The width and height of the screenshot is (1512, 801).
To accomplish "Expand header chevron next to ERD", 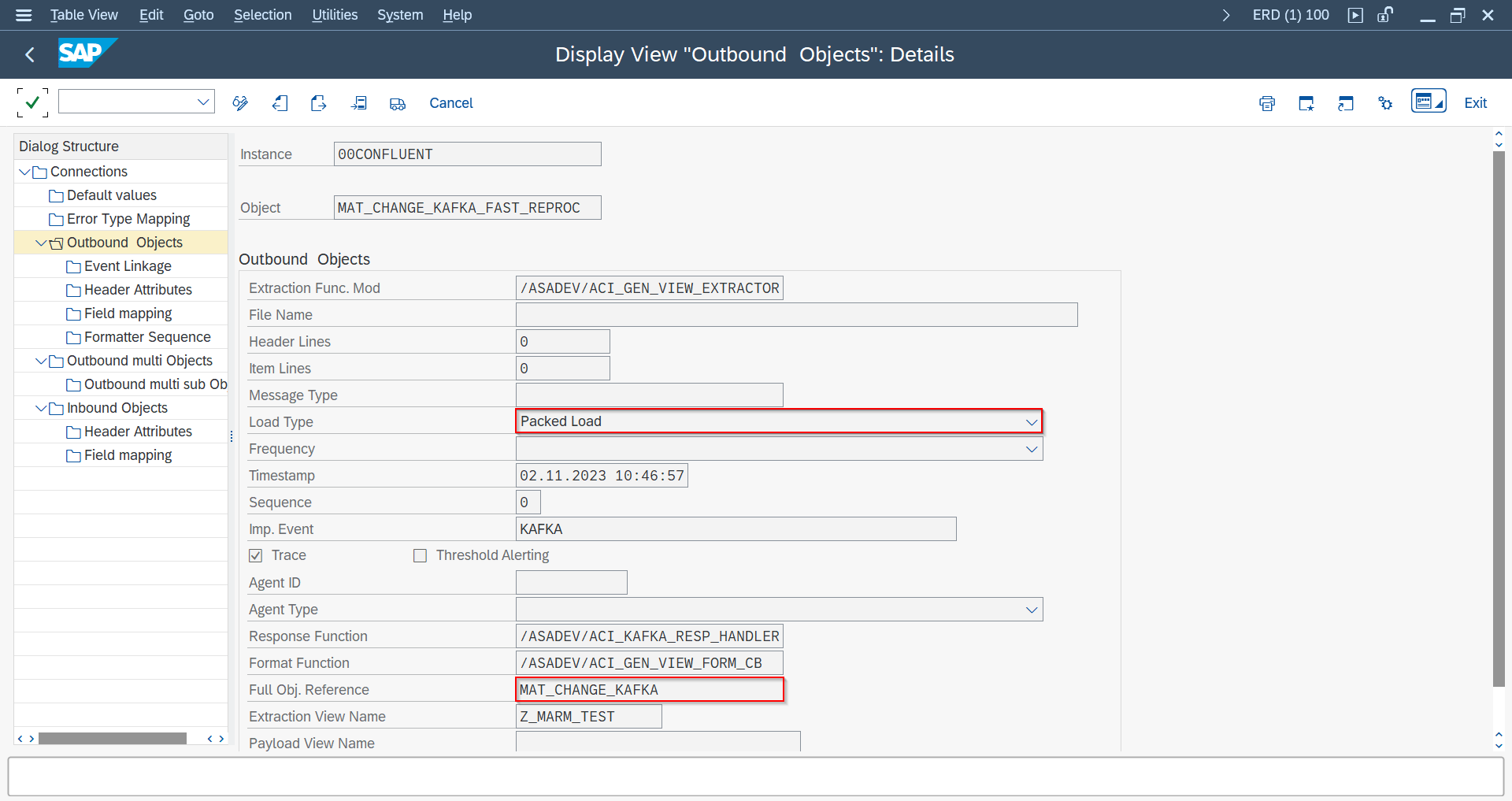I will click(1226, 15).
